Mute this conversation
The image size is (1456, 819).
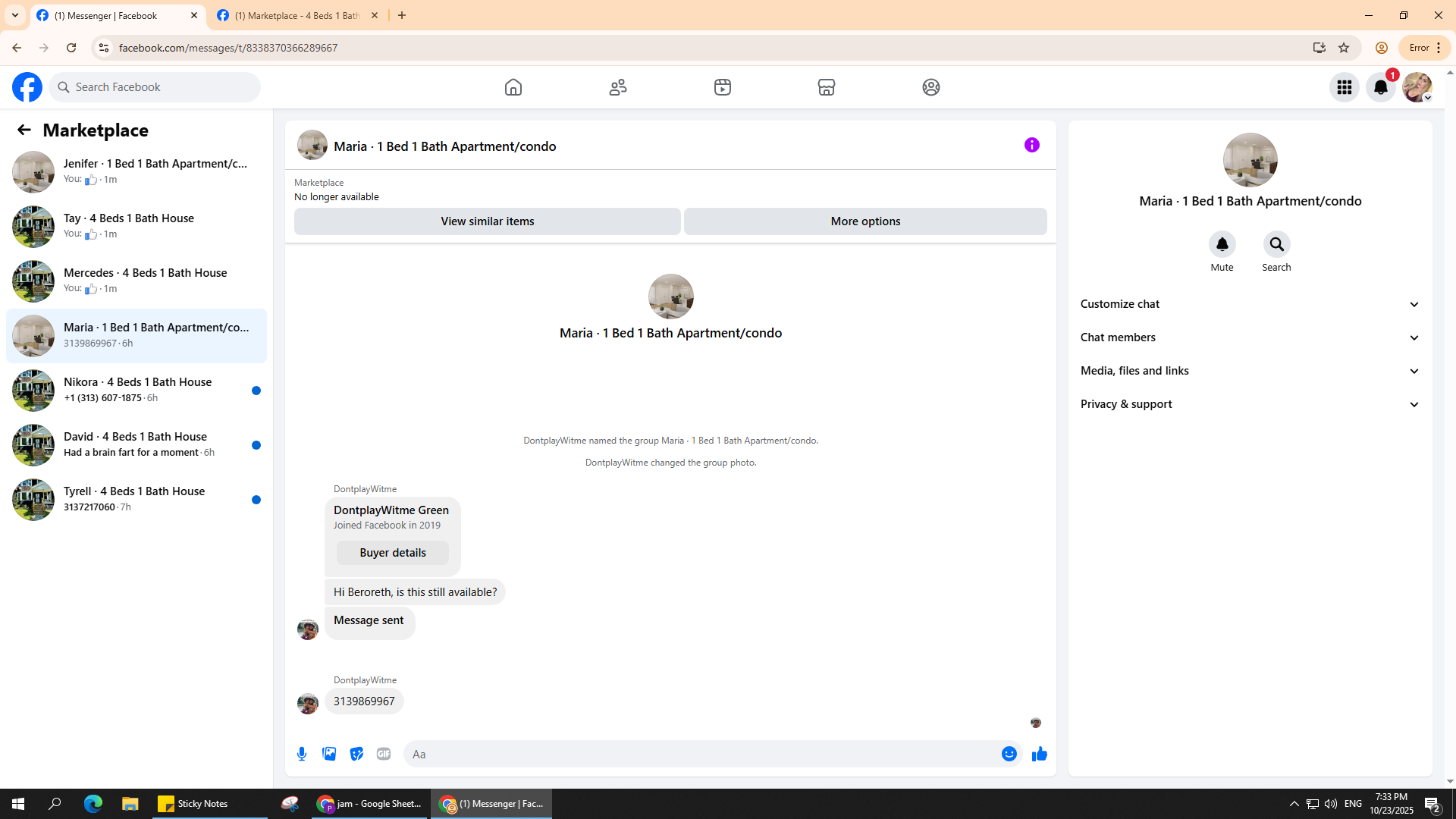[1222, 244]
